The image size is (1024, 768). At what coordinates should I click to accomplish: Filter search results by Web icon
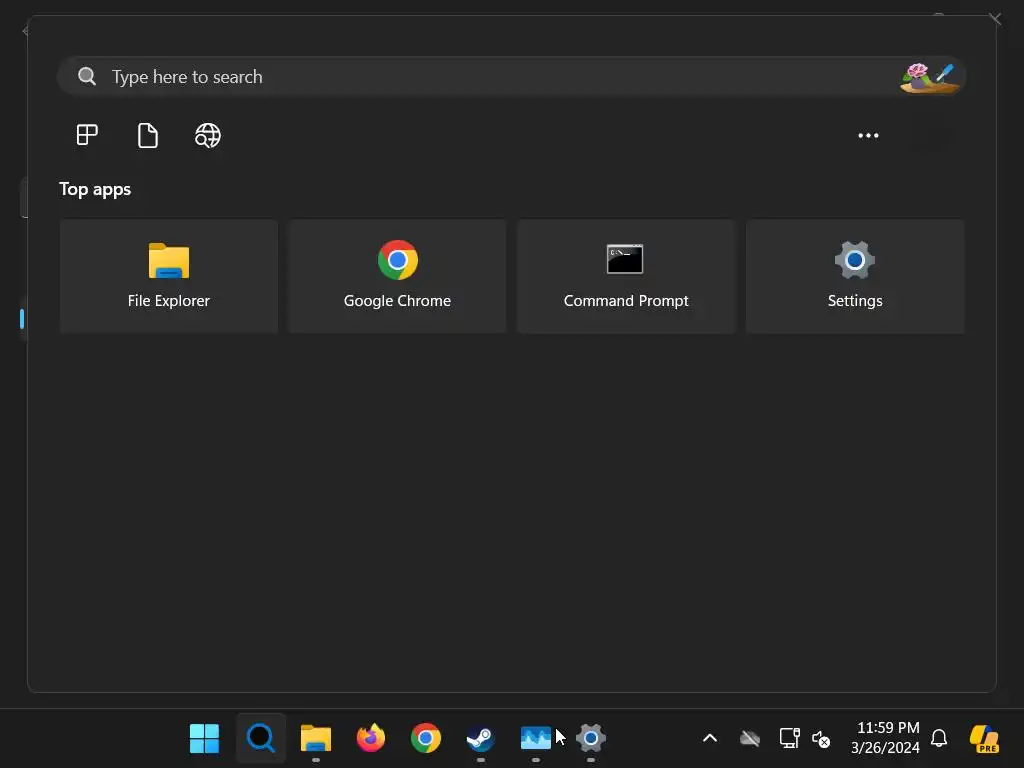[x=208, y=135]
